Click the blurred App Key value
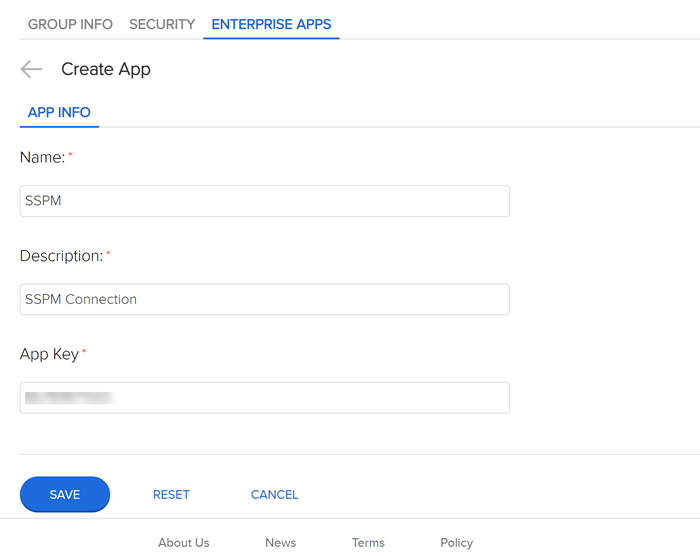Screen dimensions: 700x558 point(68,397)
